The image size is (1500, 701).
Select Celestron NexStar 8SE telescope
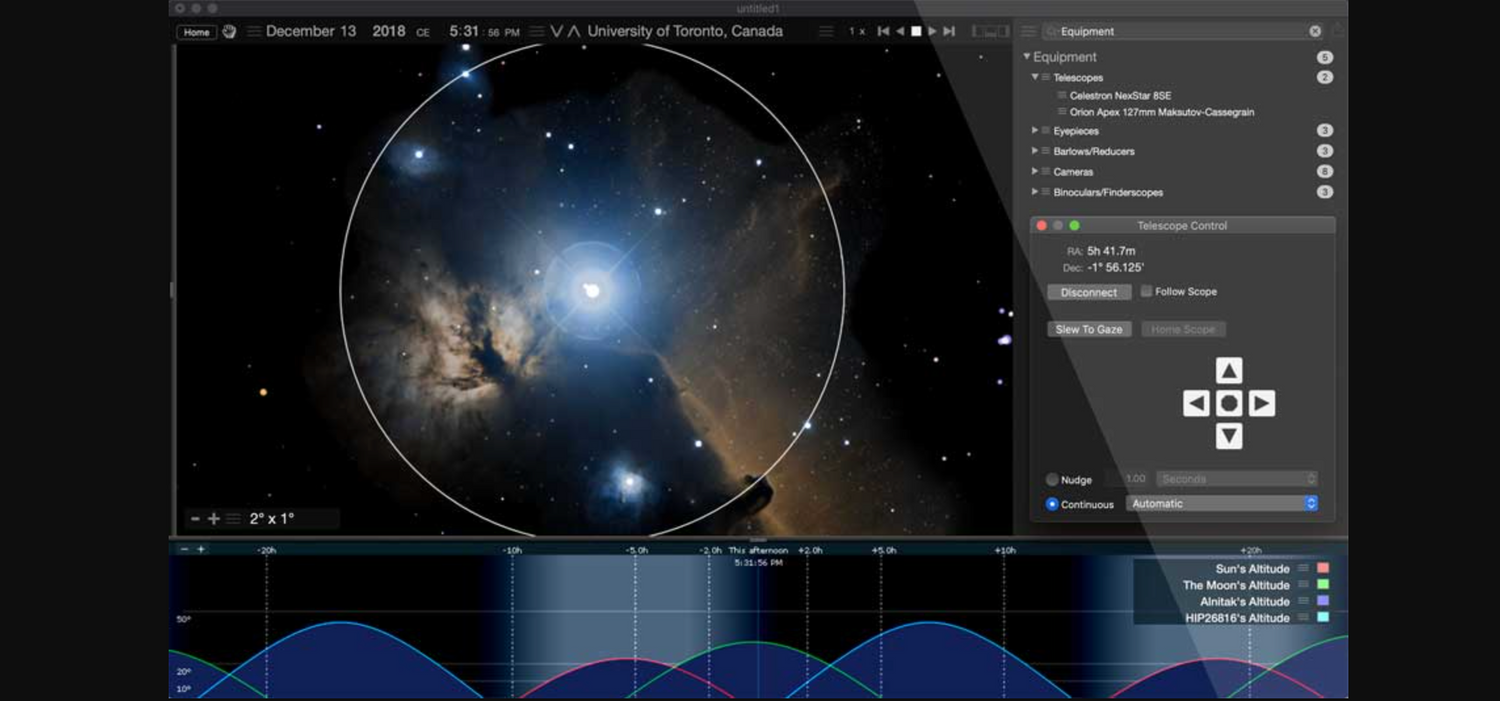pos(1120,96)
